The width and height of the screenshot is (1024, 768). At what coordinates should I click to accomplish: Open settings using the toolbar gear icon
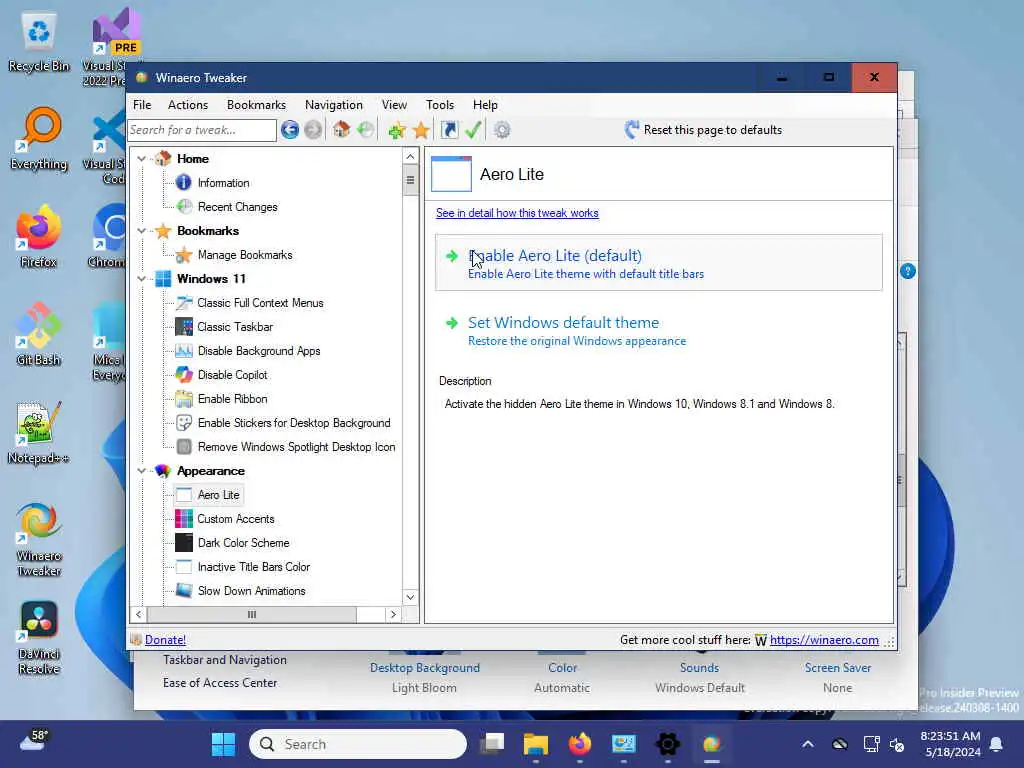[502, 130]
